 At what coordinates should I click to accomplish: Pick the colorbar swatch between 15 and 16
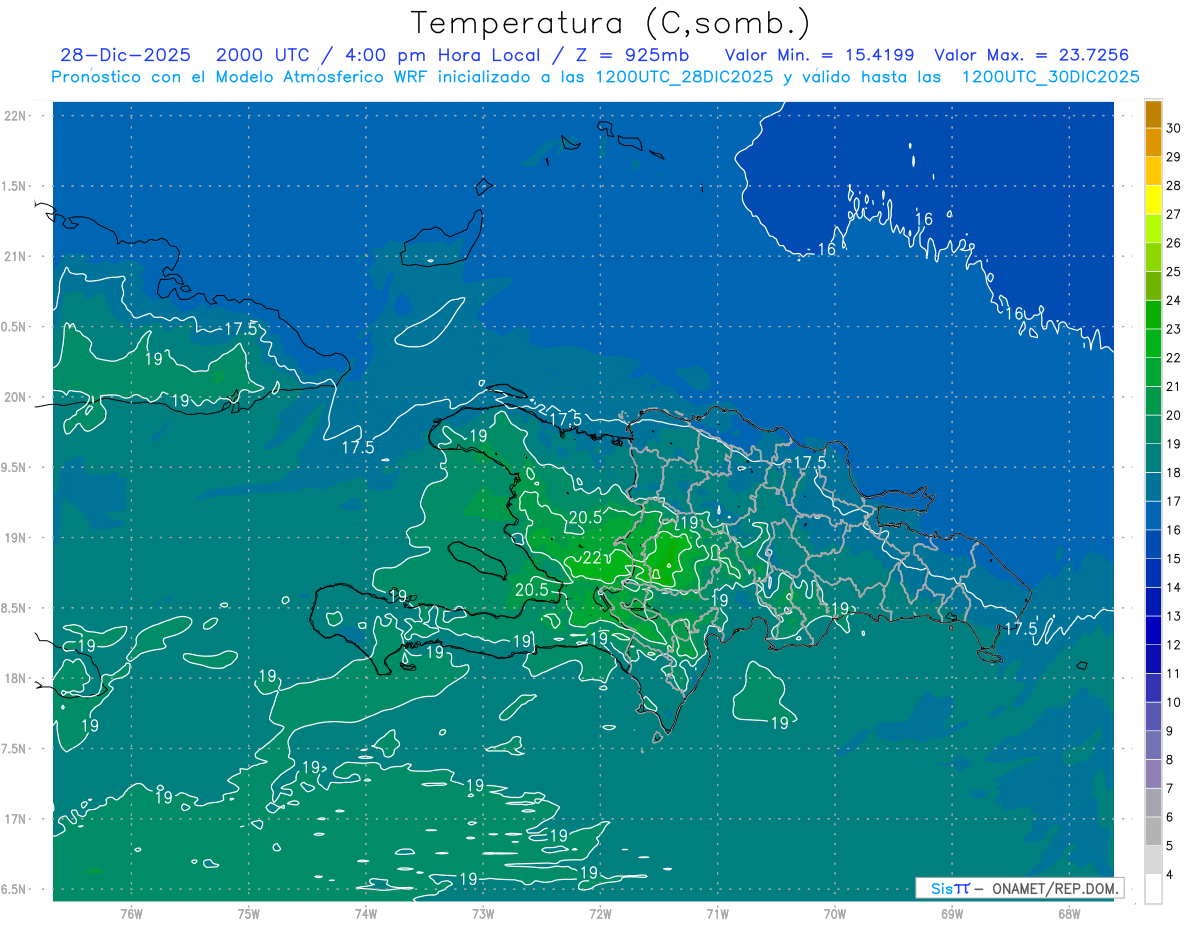pyautogui.click(x=1153, y=545)
